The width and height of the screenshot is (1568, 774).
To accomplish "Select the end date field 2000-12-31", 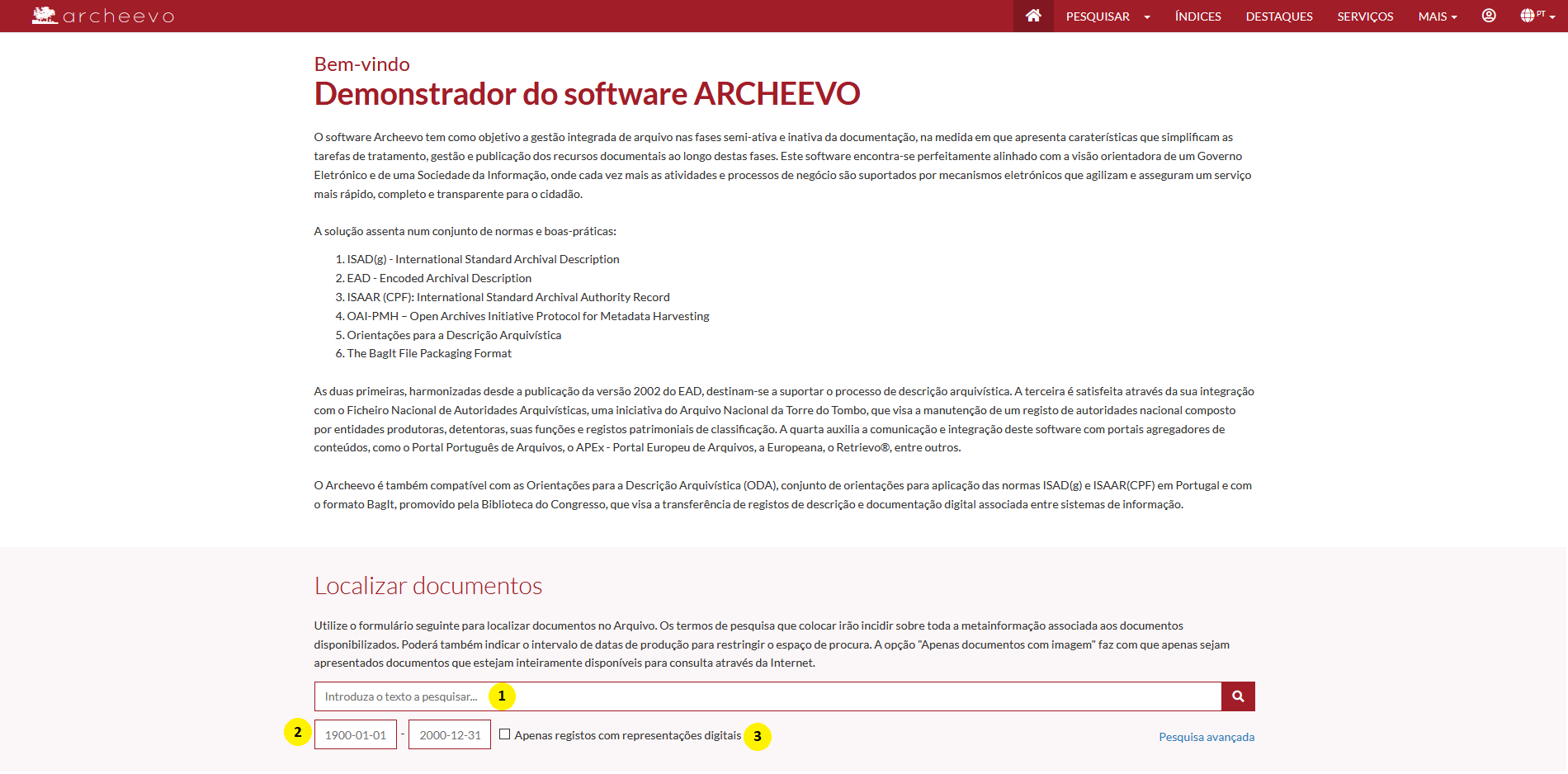I will pos(450,734).
